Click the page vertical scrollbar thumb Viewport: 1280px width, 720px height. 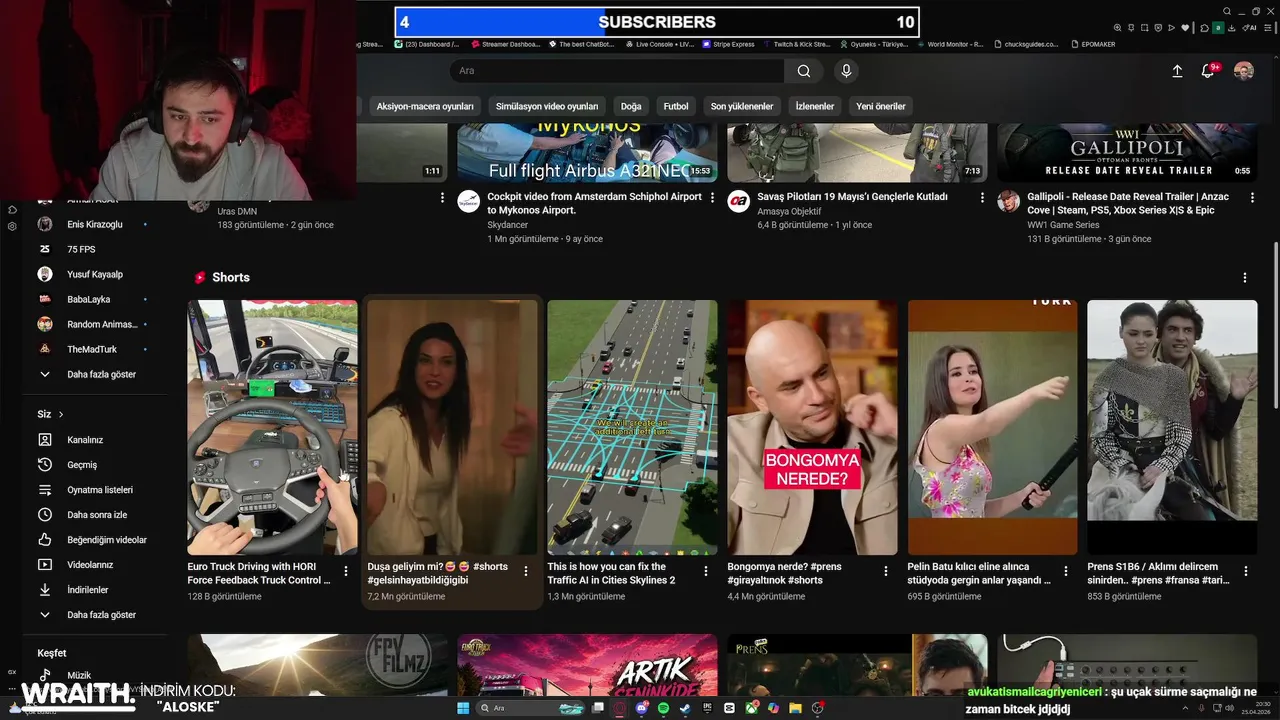(x=1275, y=325)
